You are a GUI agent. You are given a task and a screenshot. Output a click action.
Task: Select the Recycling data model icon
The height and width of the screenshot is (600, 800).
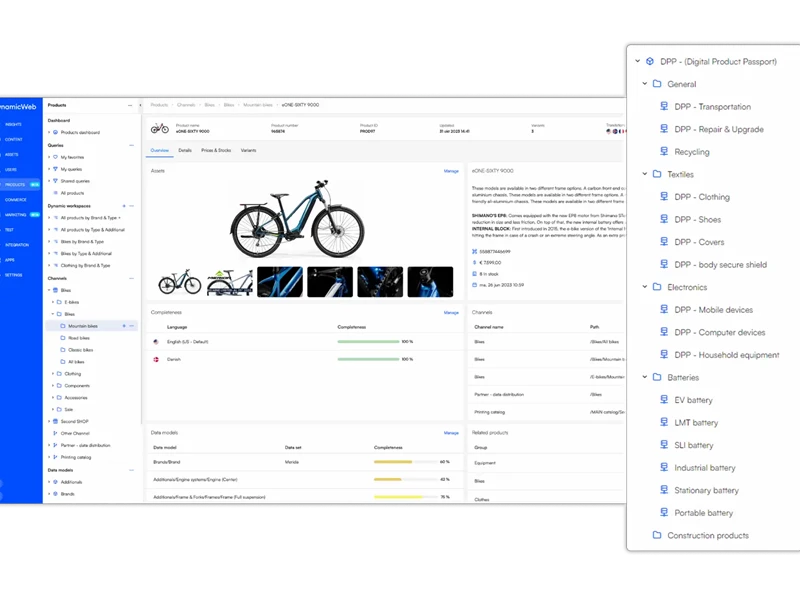click(x=664, y=151)
